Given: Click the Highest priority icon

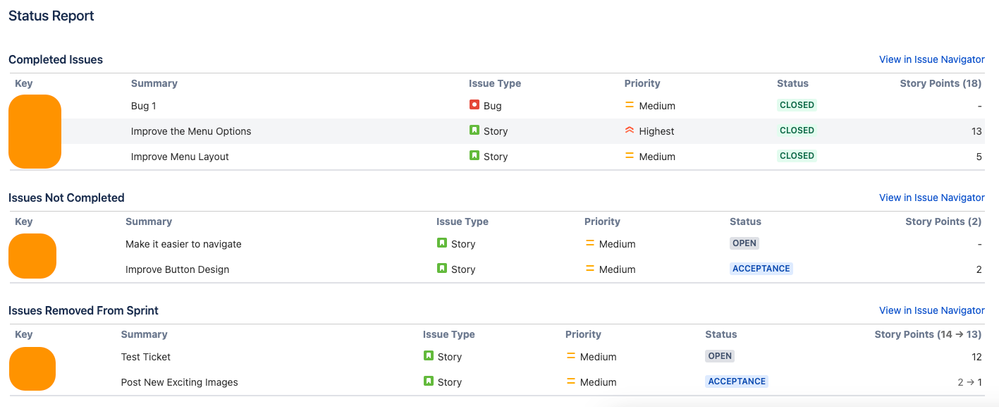Looking at the screenshot, I should point(630,131).
